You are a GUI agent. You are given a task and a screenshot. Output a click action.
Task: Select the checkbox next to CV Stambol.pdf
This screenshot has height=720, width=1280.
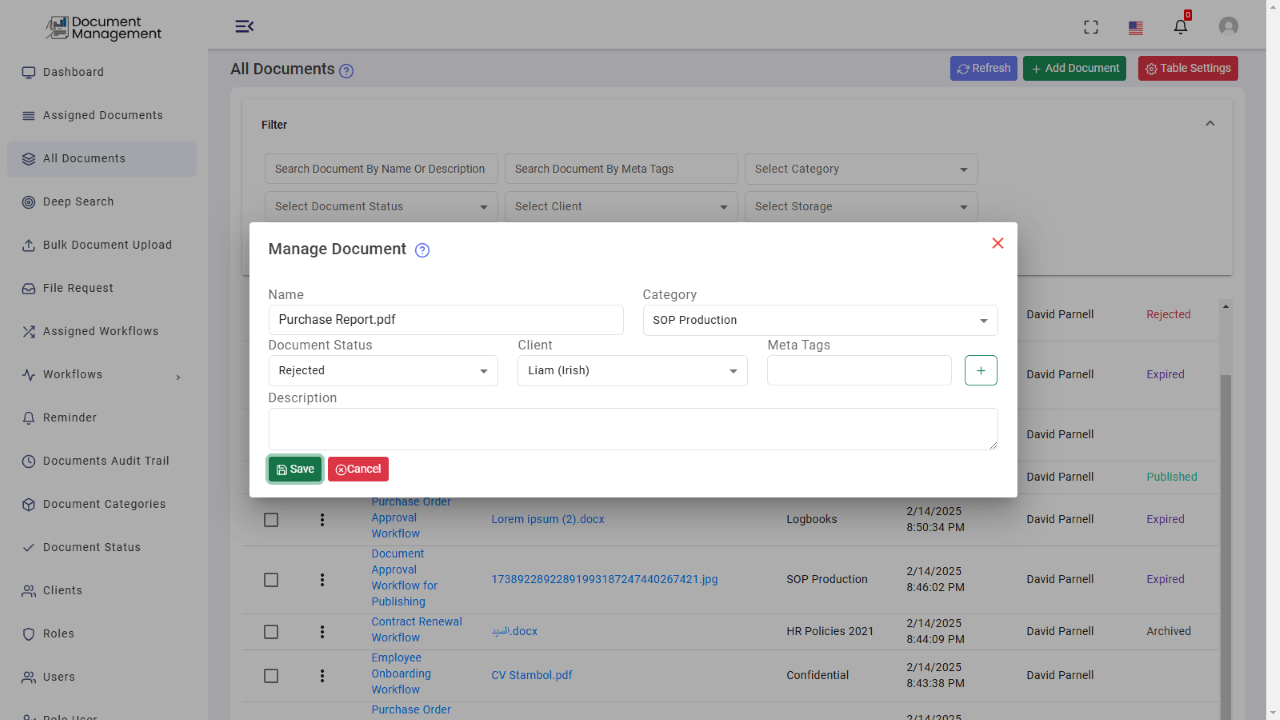(271, 675)
